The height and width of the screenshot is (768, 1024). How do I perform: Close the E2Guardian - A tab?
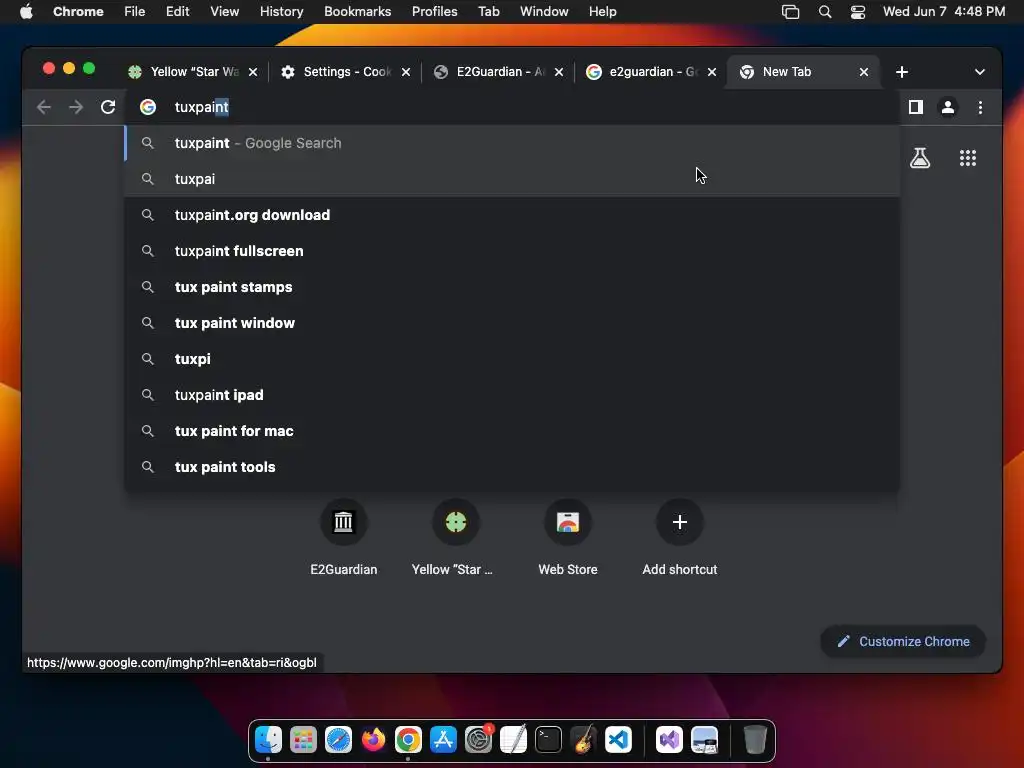558,72
